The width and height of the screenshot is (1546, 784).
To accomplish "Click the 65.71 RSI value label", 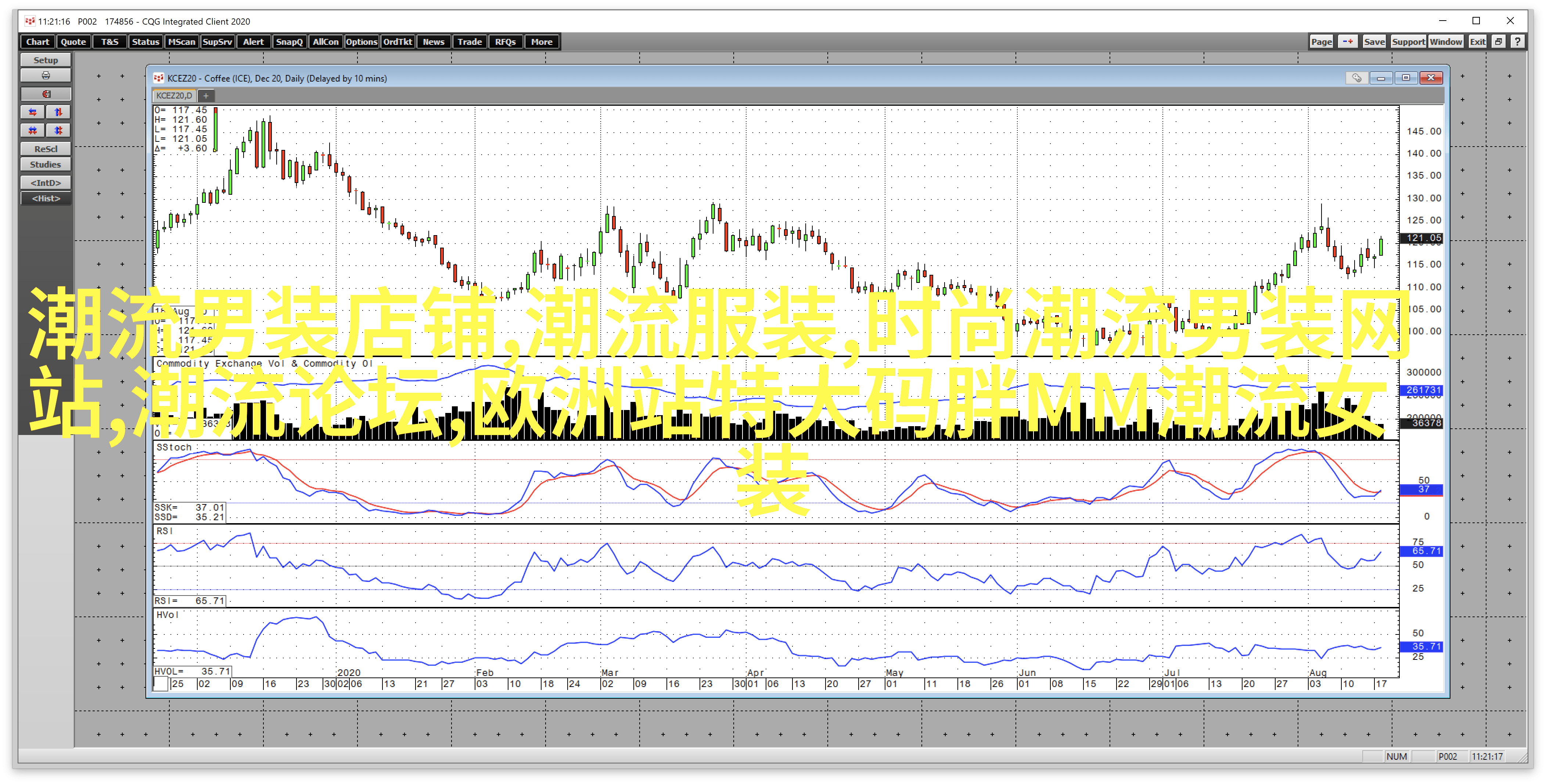I will 1421,551.
